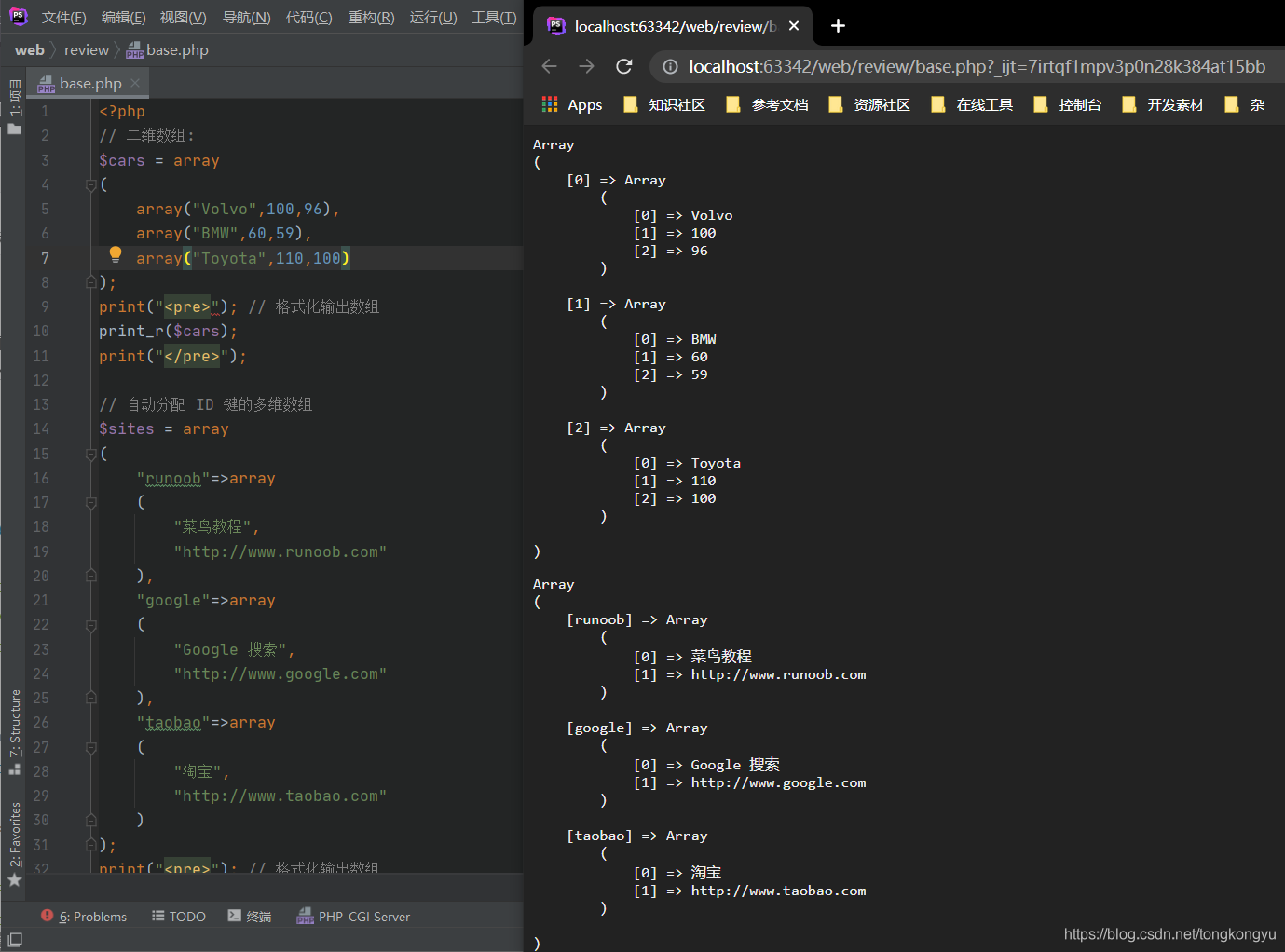The image size is (1285, 952).
Task: Collapse fold marker at line 25
Action: click(x=91, y=698)
